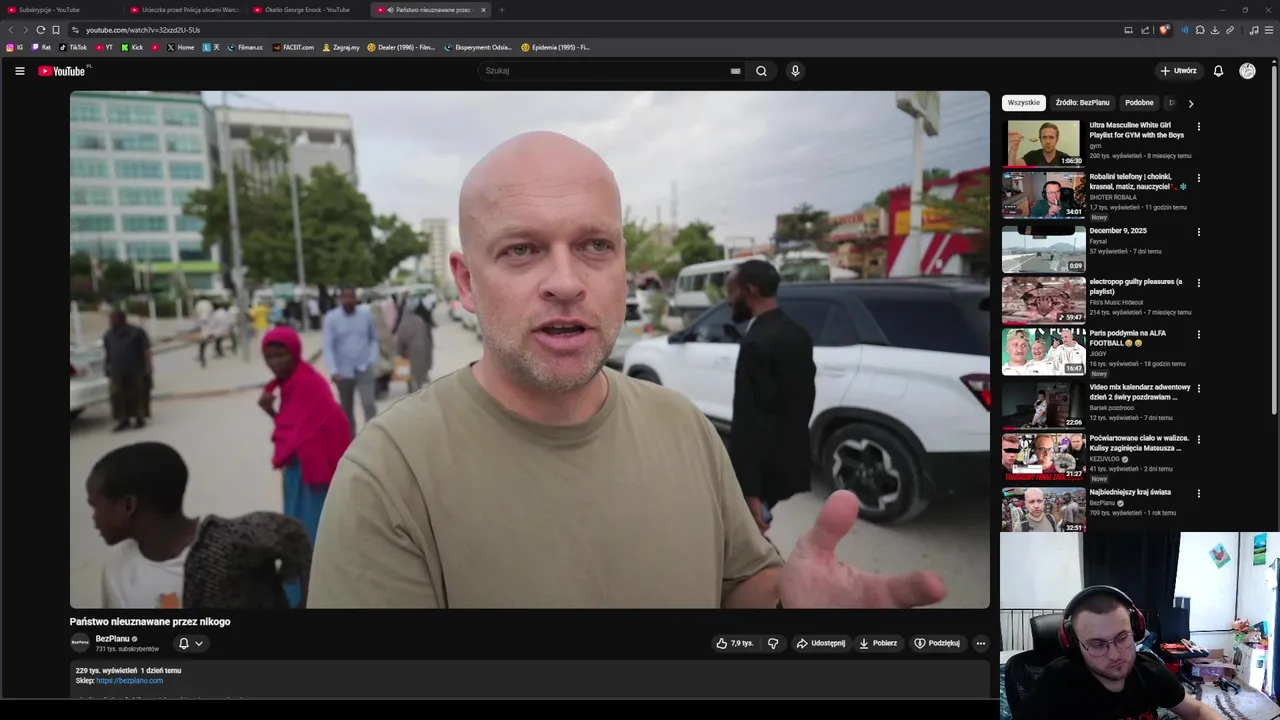Open a new browser tab

[x=502, y=10]
